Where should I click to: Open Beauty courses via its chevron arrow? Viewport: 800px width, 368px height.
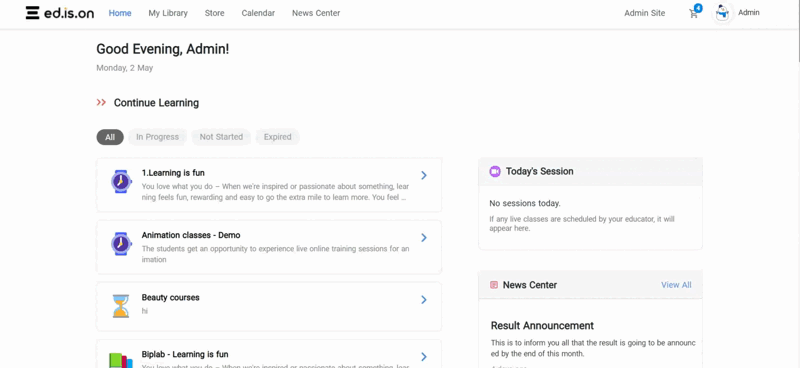424,300
